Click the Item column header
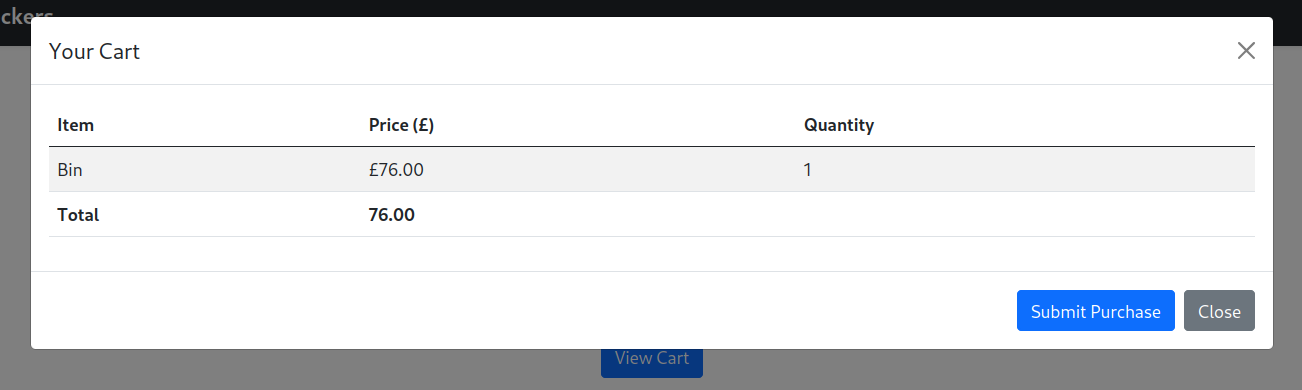 (76, 125)
